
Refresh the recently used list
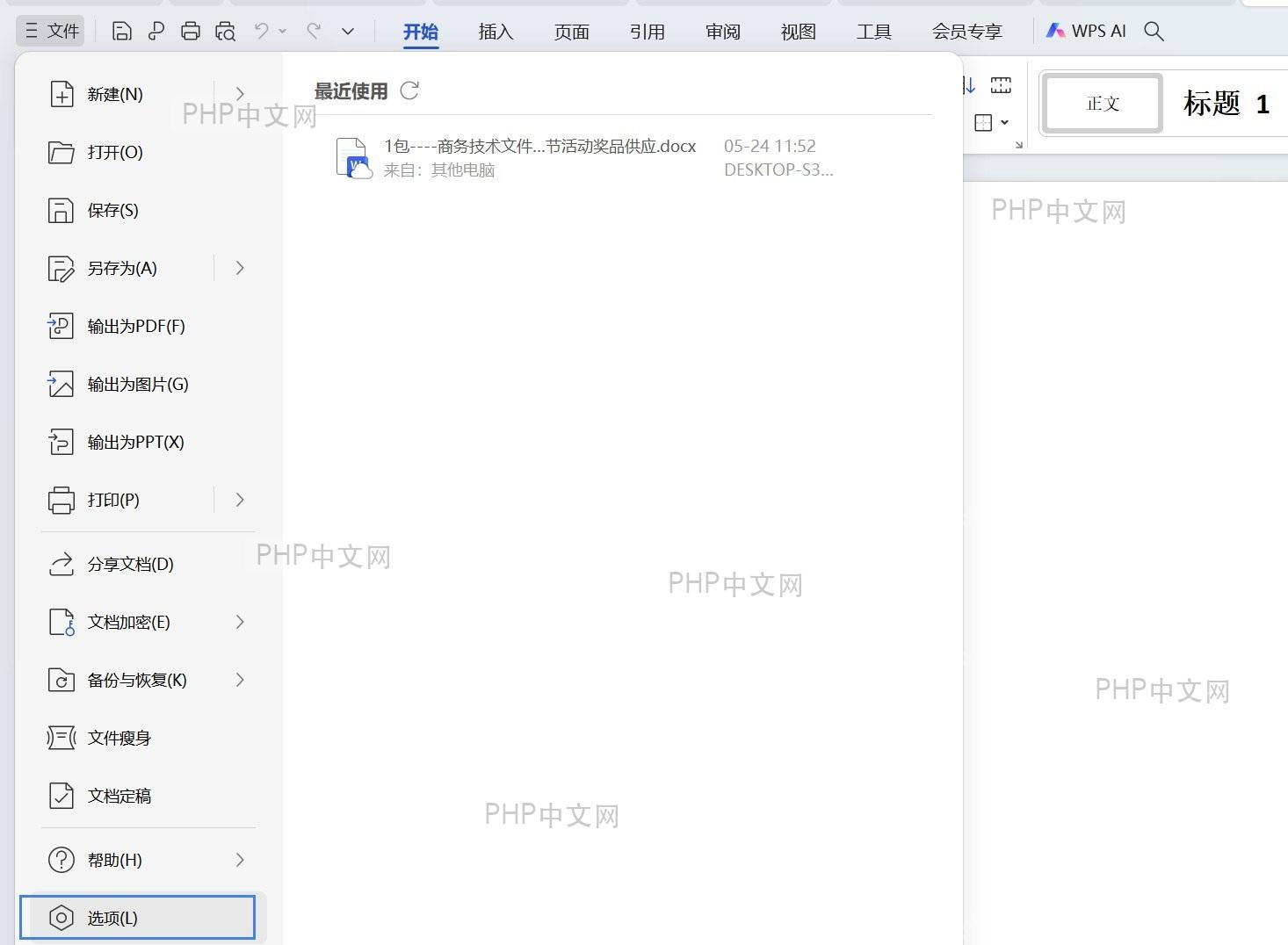coord(409,90)
